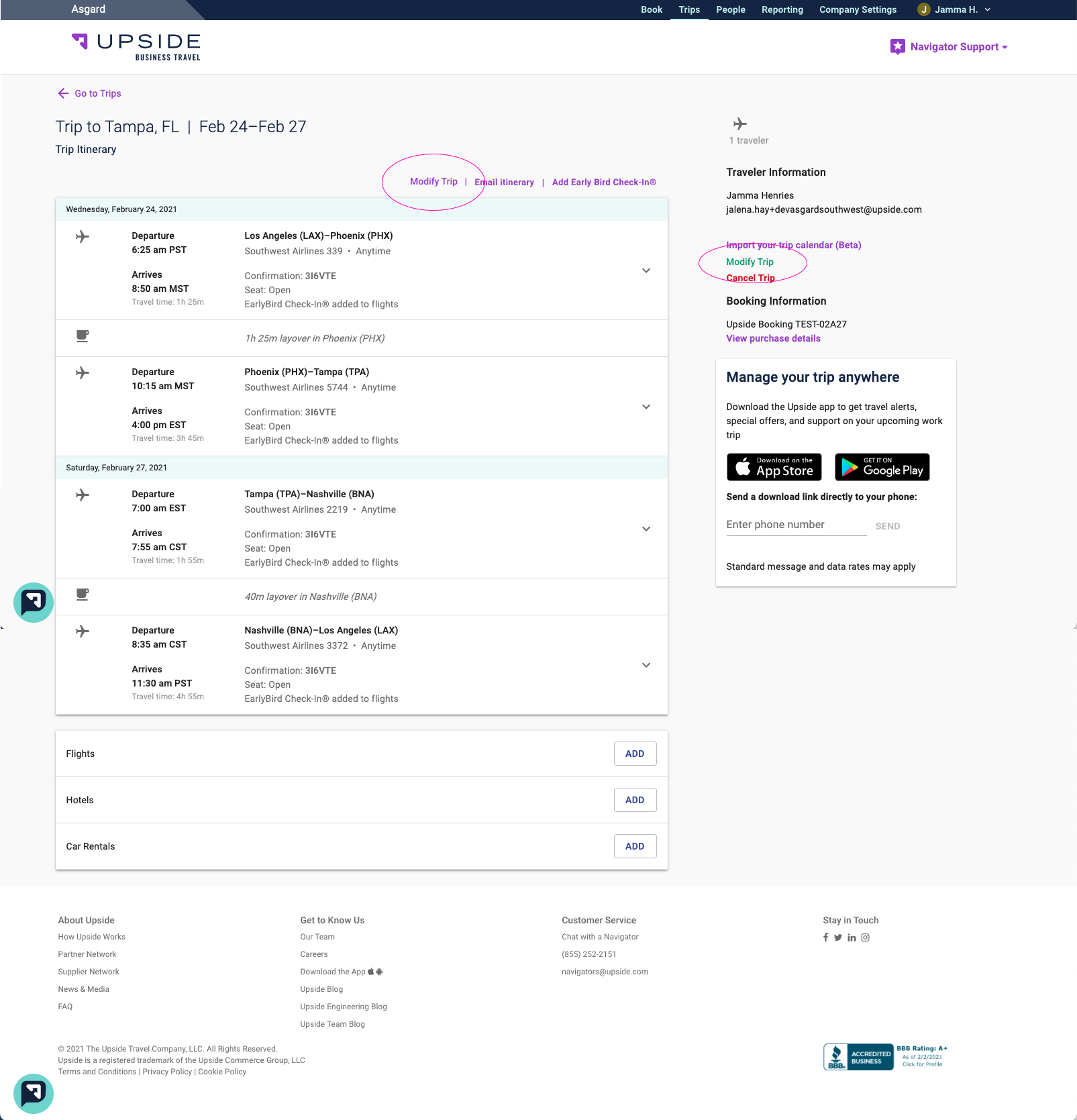Screen dimensions: 1077x1120
Task: Click the airplane icon for Tampa–Nashville flight
Action: (x=83, y=495)
